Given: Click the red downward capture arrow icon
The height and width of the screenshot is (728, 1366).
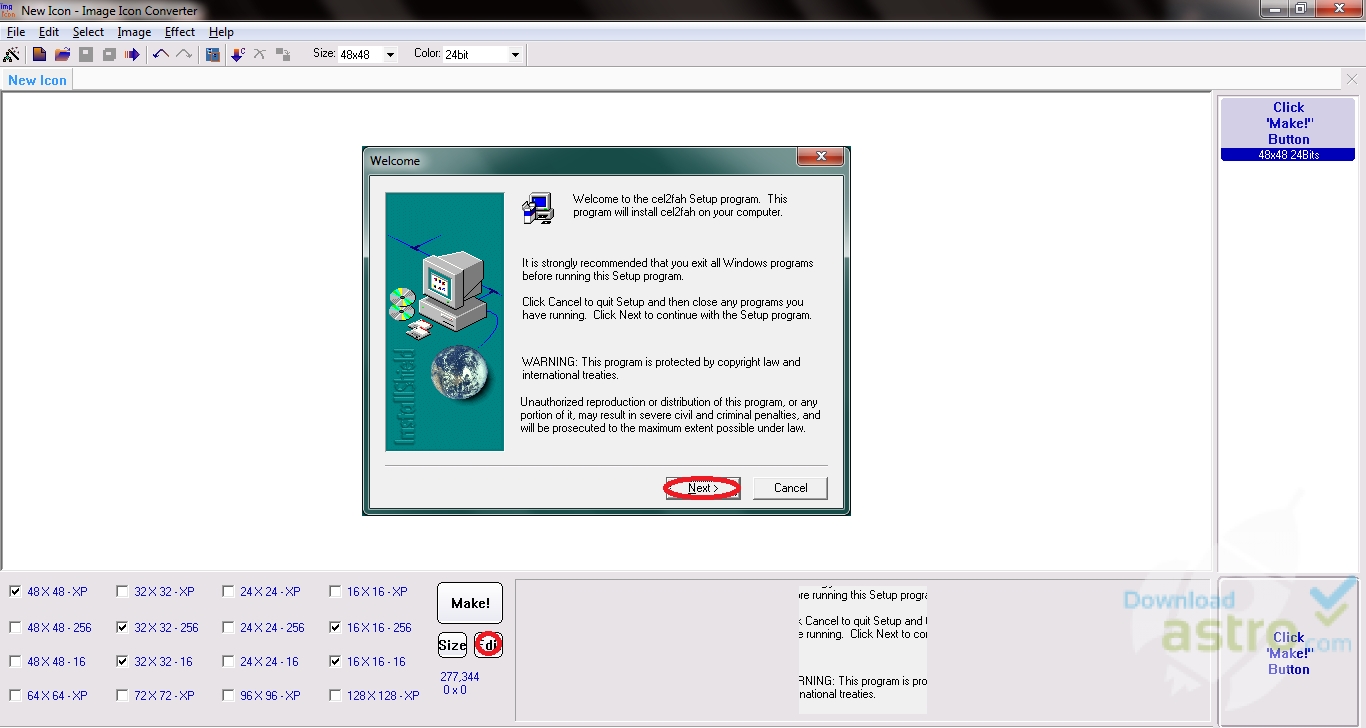Looking at the screenshot, I should 237,53.
